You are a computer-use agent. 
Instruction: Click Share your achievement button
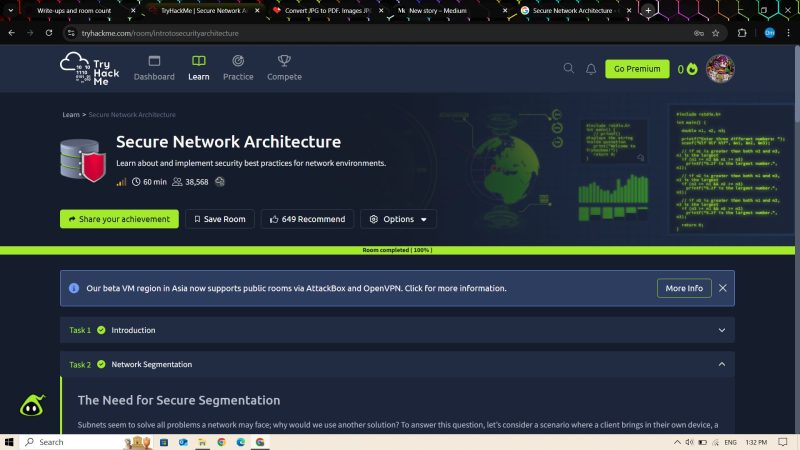click(x=119, y=219)
